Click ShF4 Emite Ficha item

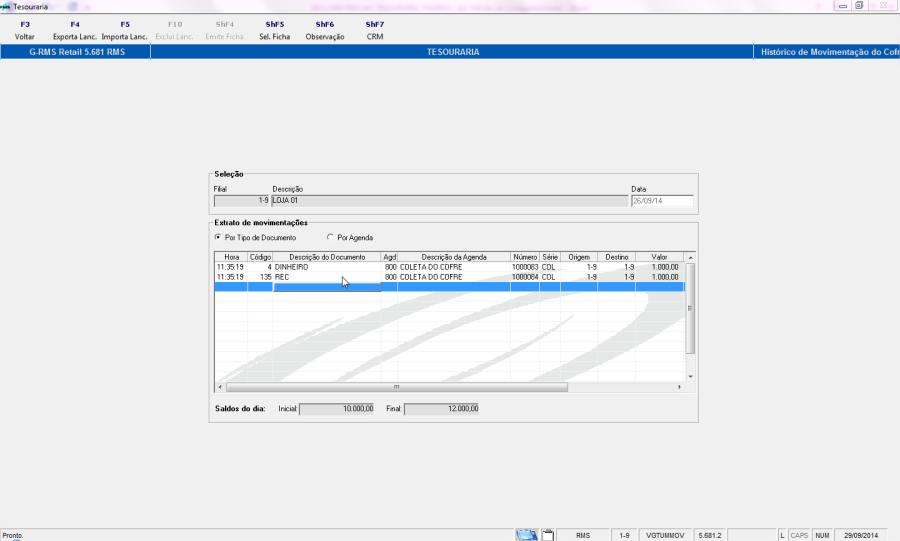tap(224, 30)
